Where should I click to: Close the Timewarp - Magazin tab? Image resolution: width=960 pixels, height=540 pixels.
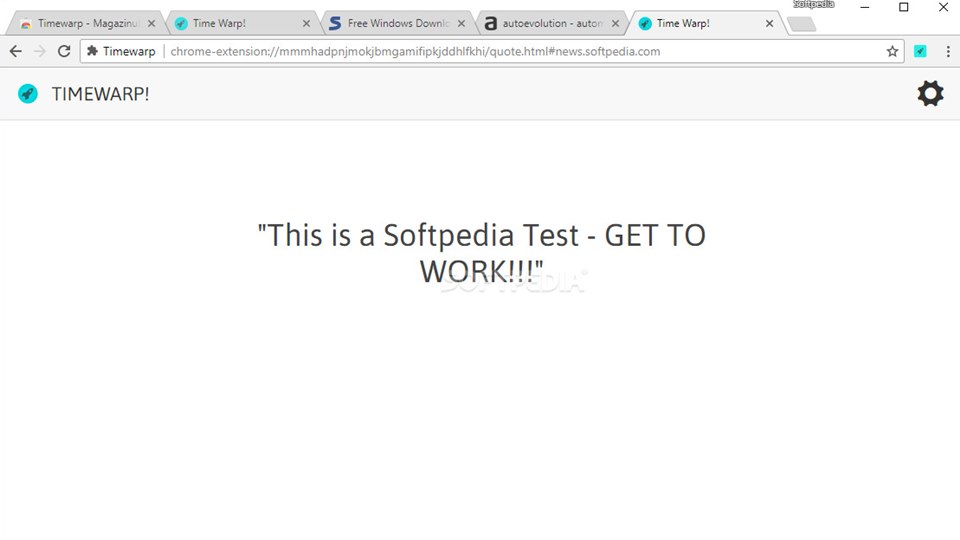(152, 23)
